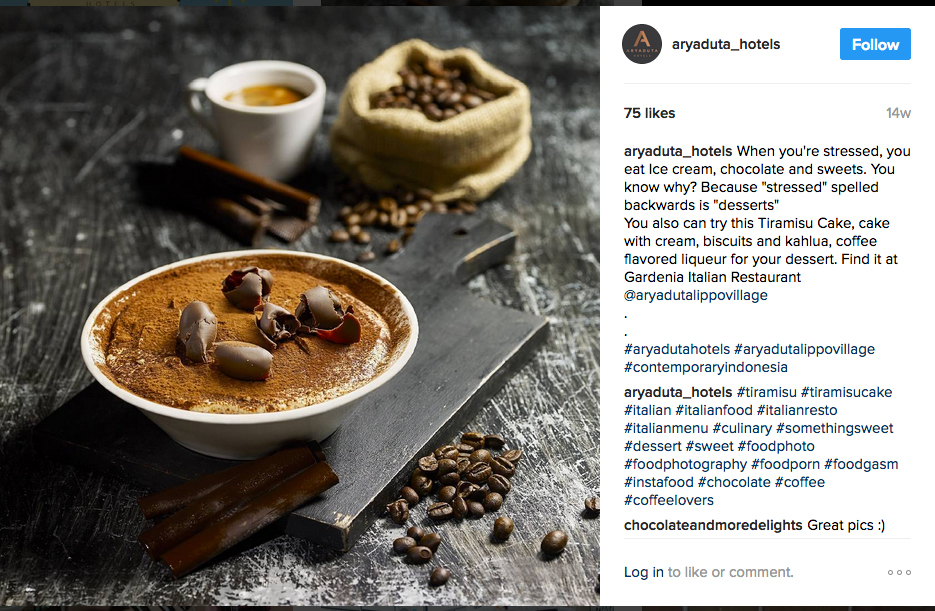View the 75 likes list

point(649,113)
